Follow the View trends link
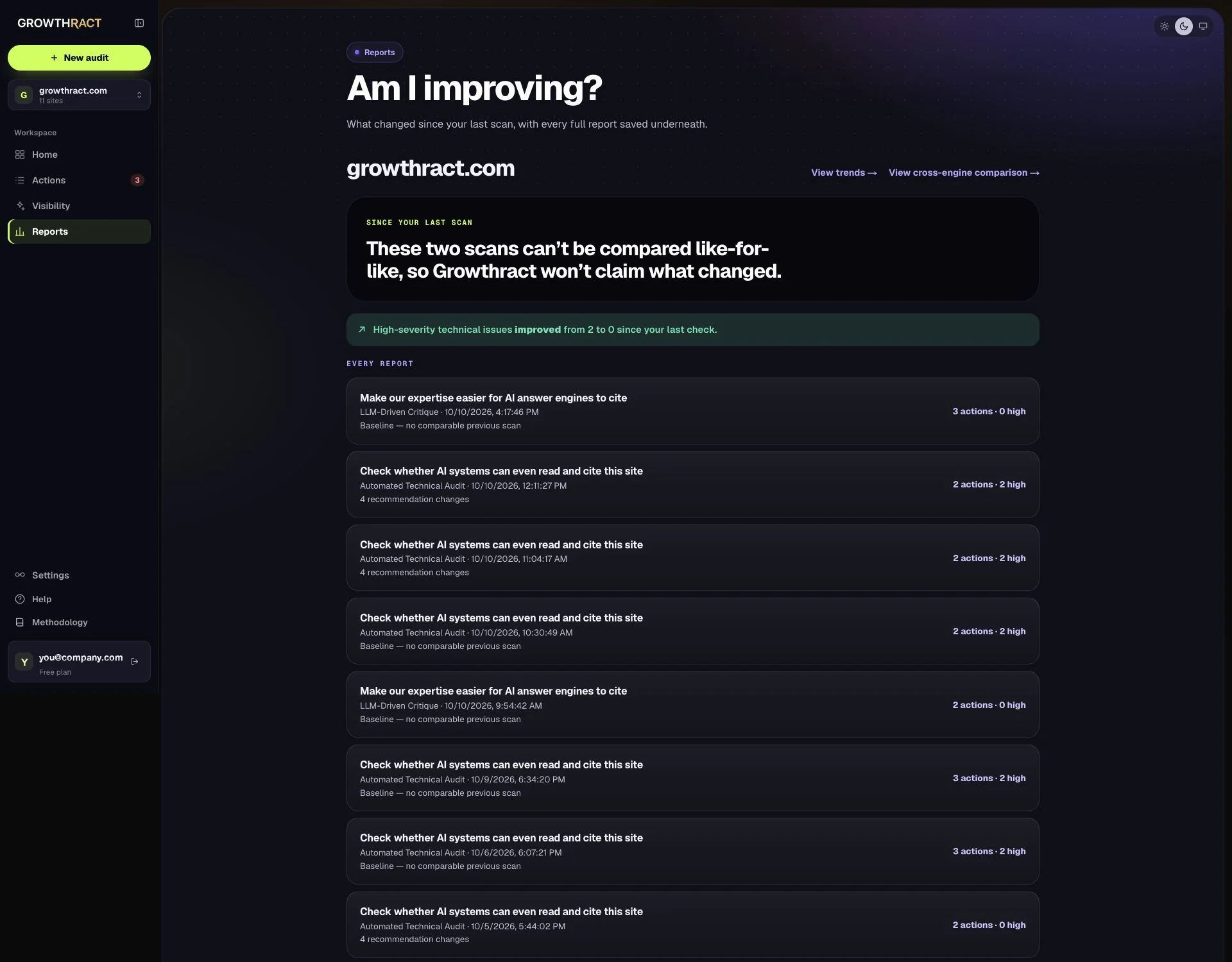This screenshot has height=962, width=1232. [x=843, y=173]
